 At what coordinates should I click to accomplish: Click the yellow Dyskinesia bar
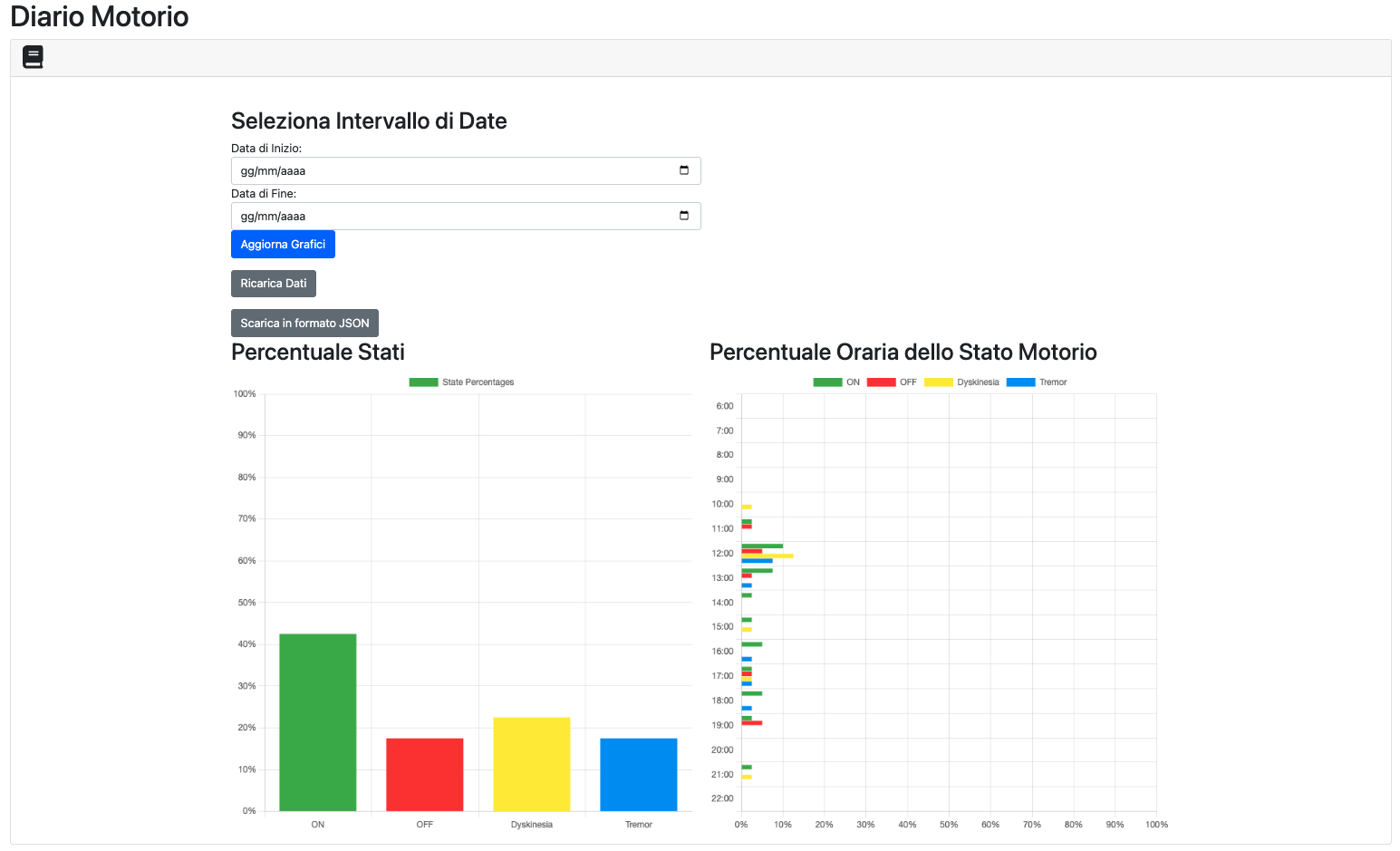[532, 764]
